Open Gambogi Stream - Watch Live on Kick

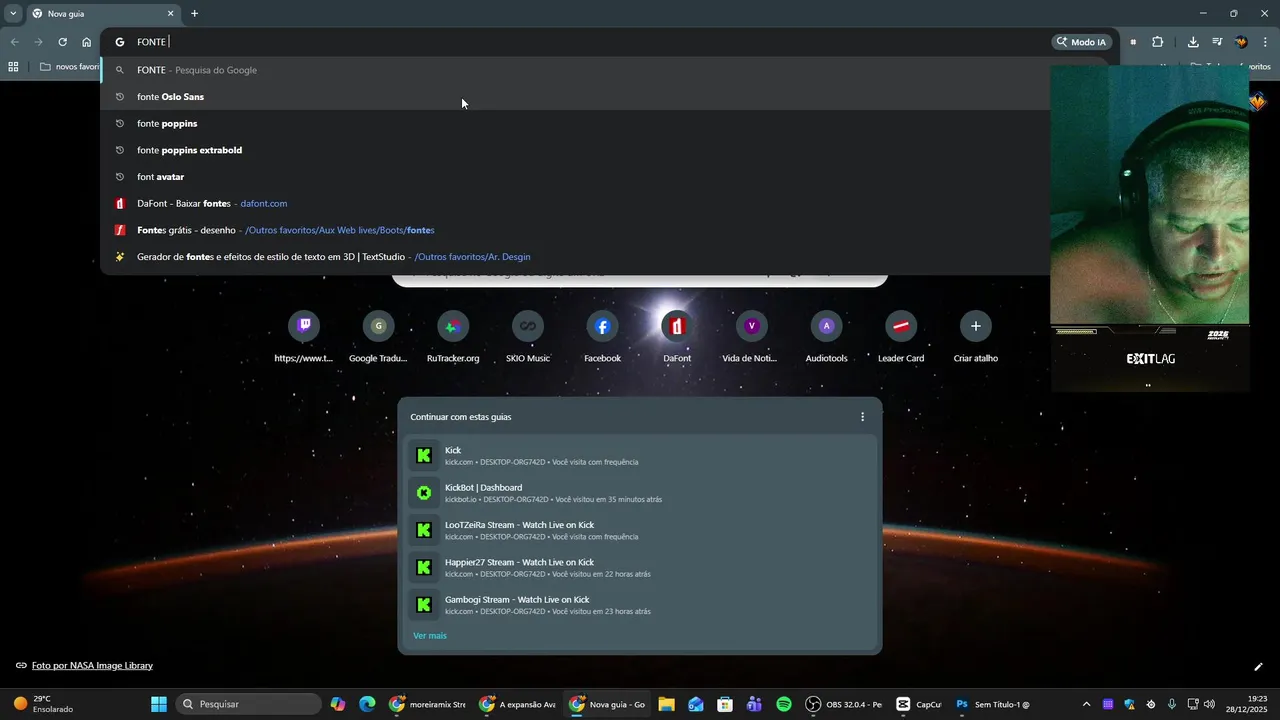pyautogui.click(x=640, y=604)
